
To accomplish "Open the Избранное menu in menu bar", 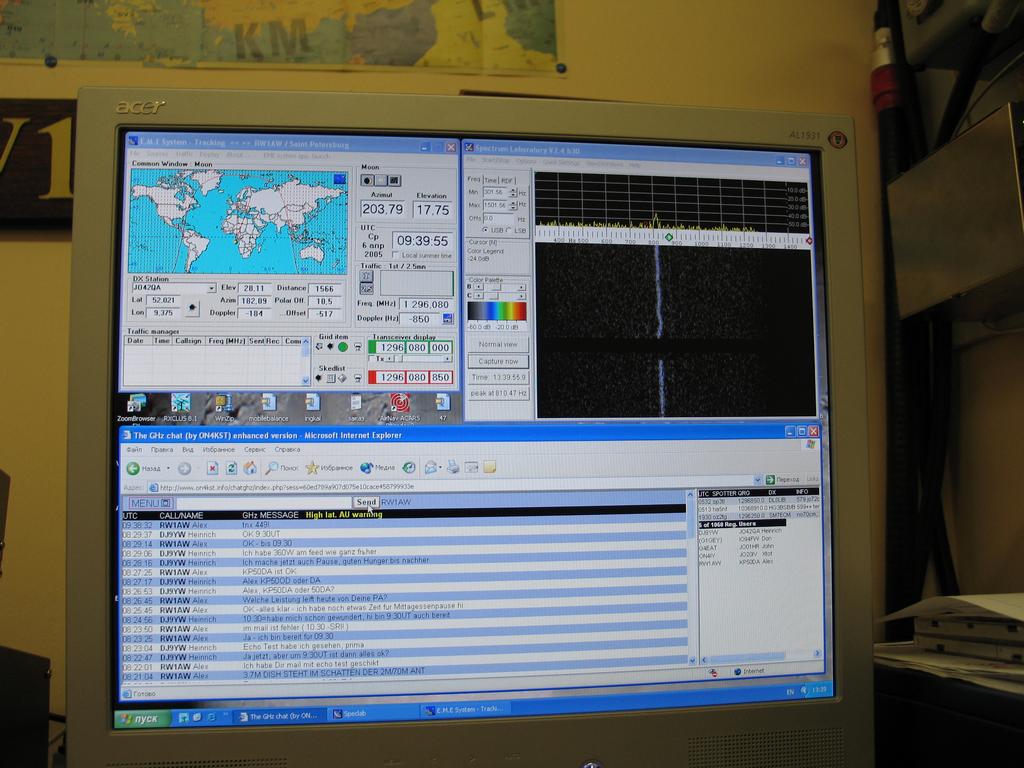I will 218,450.
